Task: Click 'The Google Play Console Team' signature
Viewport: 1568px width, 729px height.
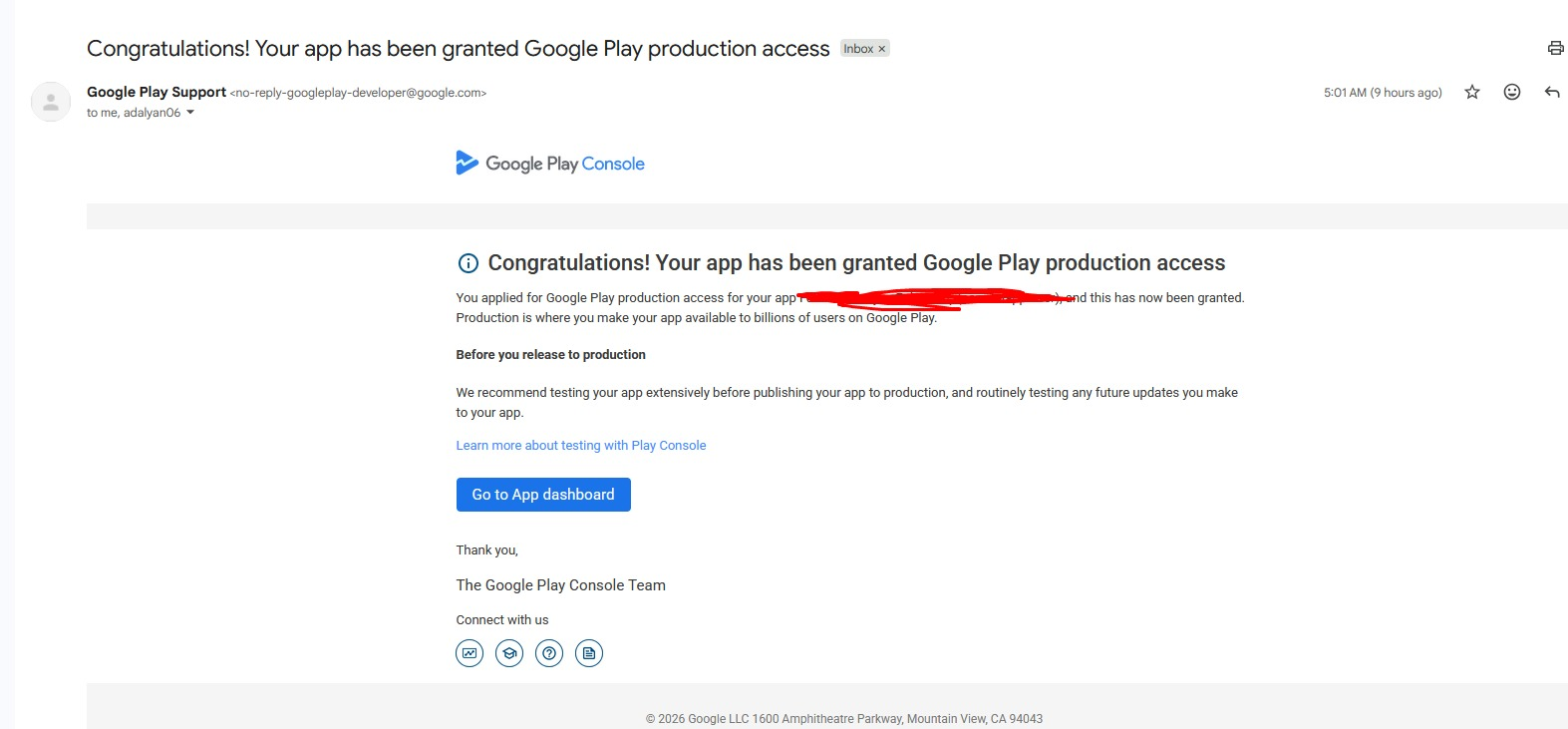Action: point(561,585)
